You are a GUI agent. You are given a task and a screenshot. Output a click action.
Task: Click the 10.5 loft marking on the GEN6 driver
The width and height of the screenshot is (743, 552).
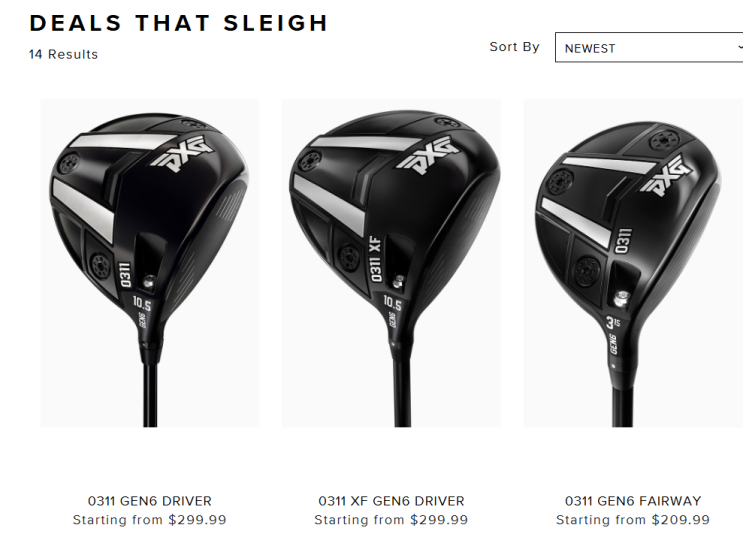[x=142, y=303]
